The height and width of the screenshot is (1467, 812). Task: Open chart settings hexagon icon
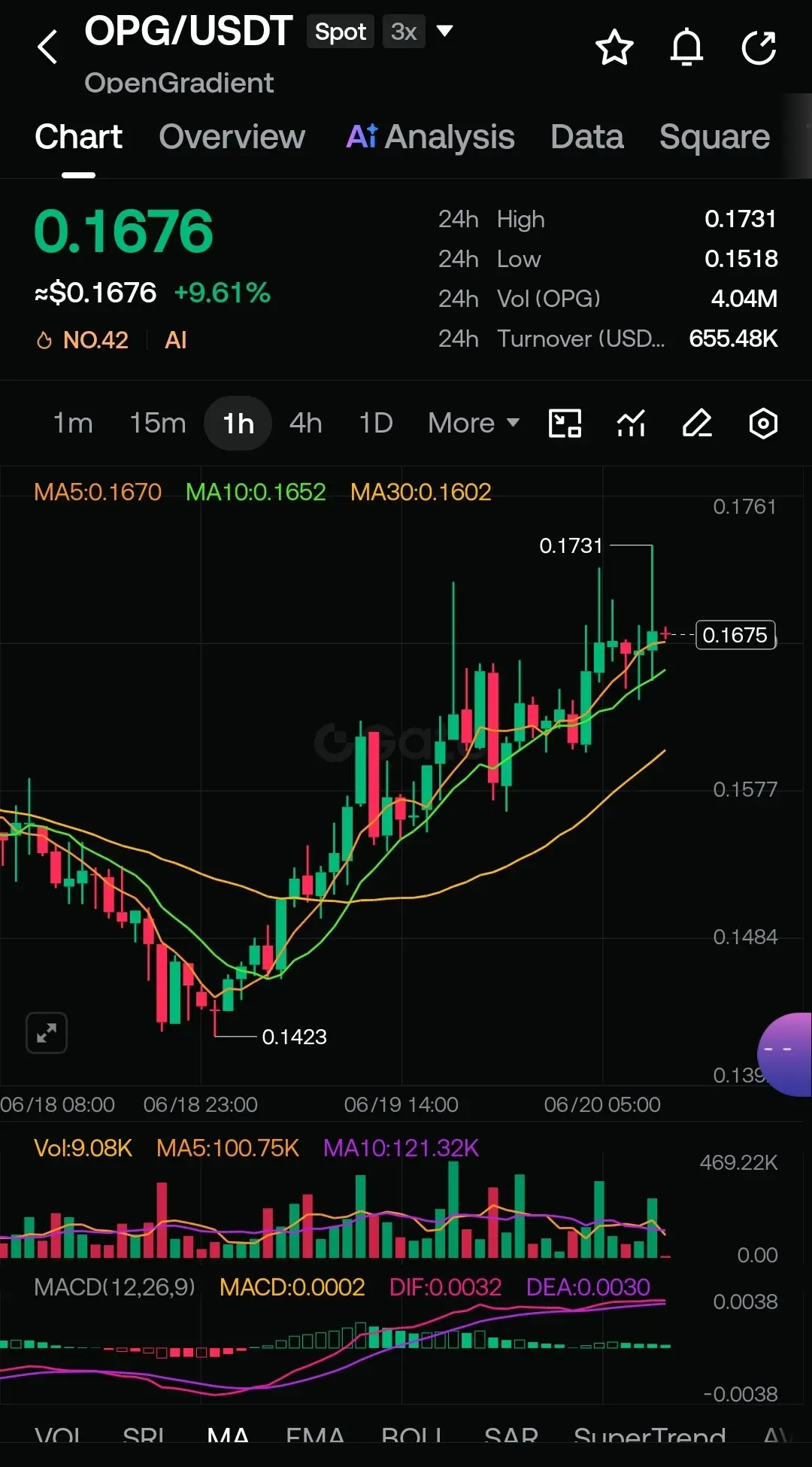763,424
